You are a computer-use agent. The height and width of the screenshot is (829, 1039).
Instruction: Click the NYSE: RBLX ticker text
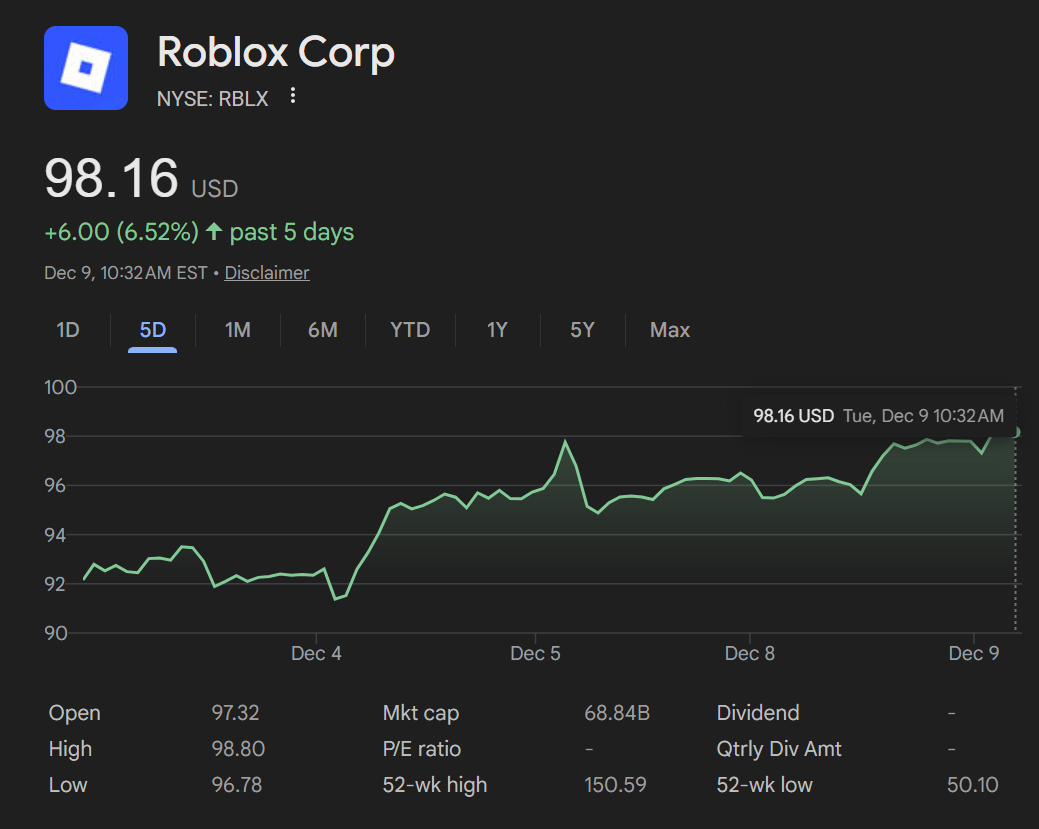point(213,99)
